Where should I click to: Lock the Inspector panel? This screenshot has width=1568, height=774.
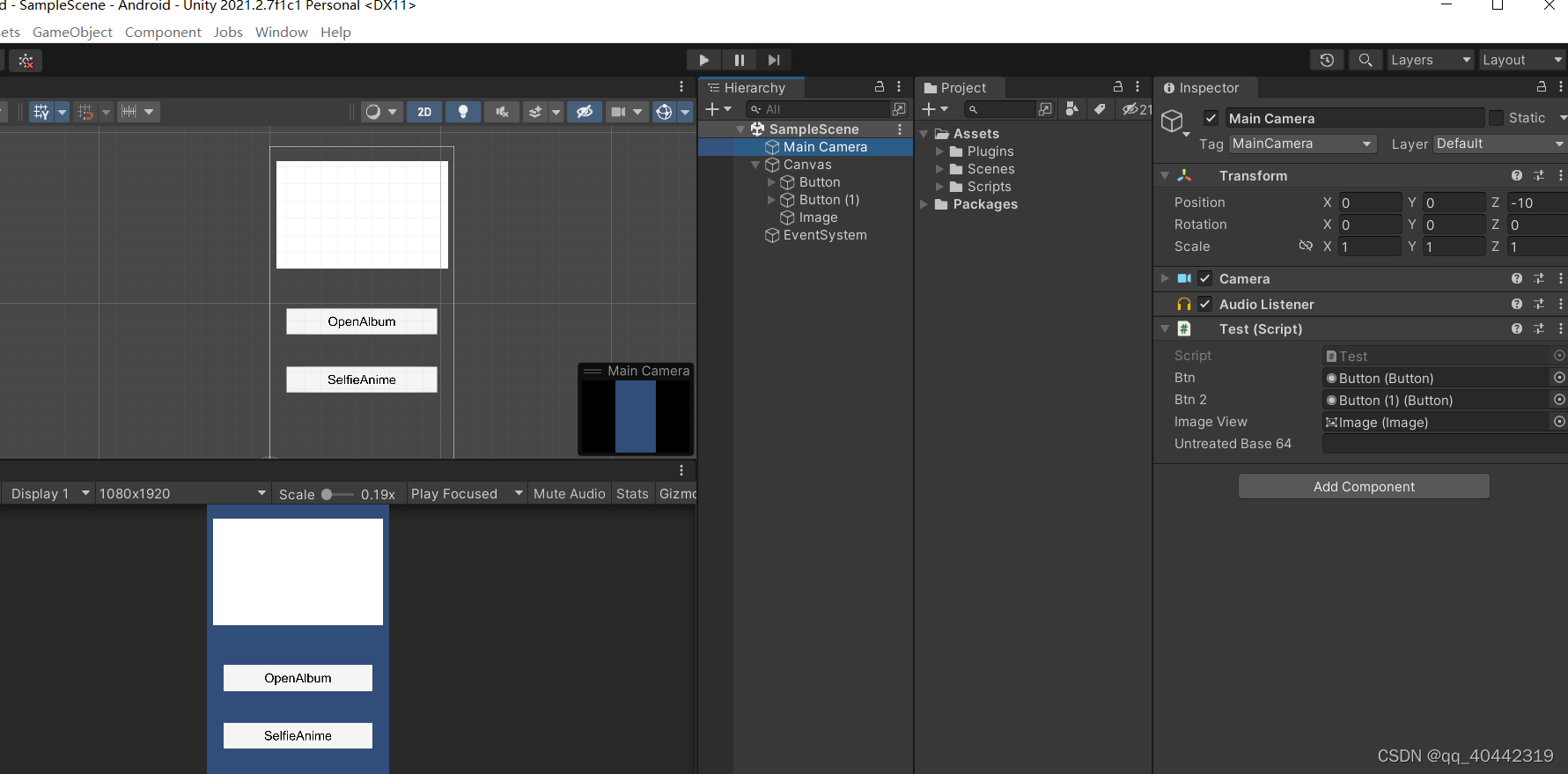pyautogui.click(x=1542, y=87)
